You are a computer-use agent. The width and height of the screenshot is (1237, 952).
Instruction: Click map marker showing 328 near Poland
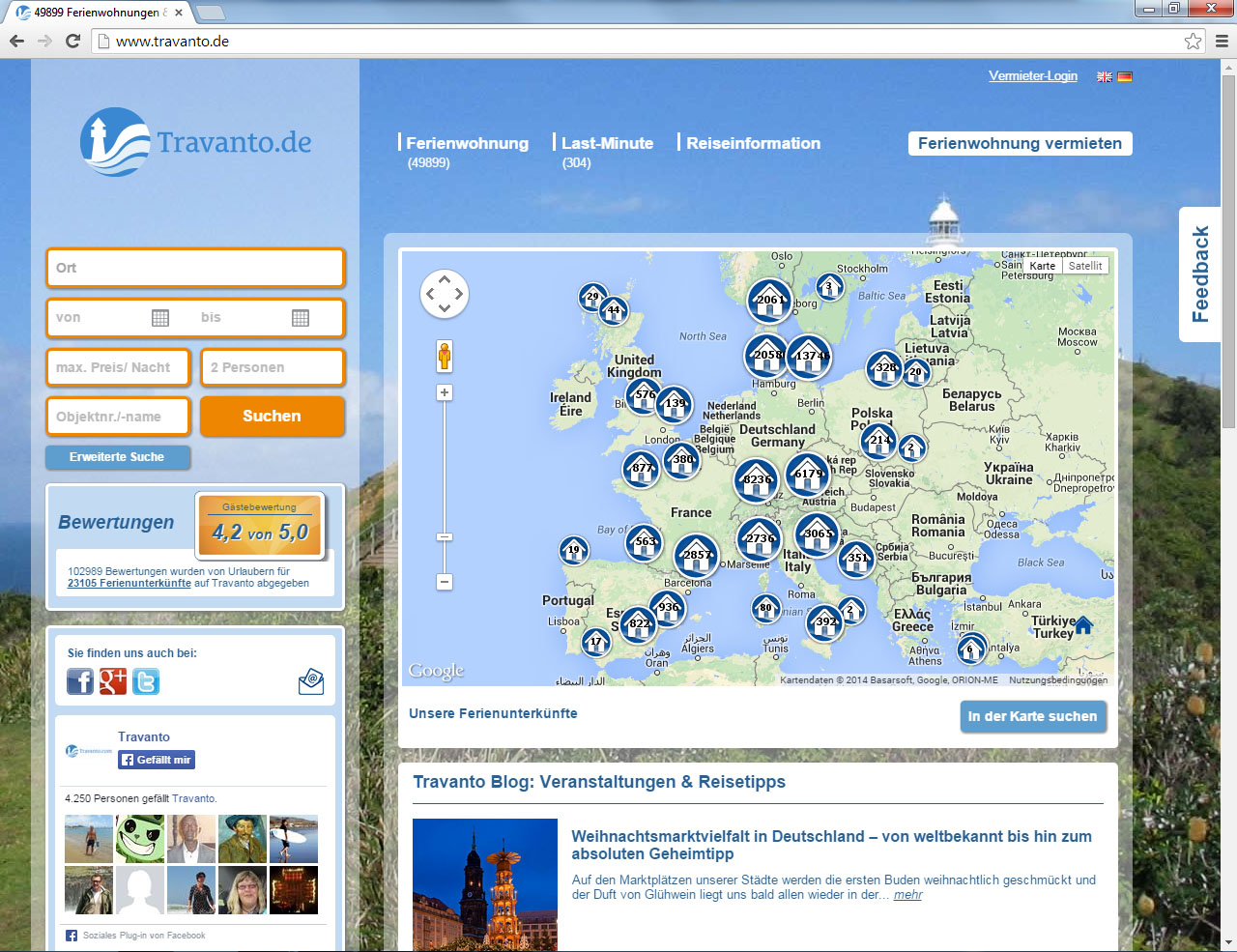pyautogui.click(x=885, y=368)
